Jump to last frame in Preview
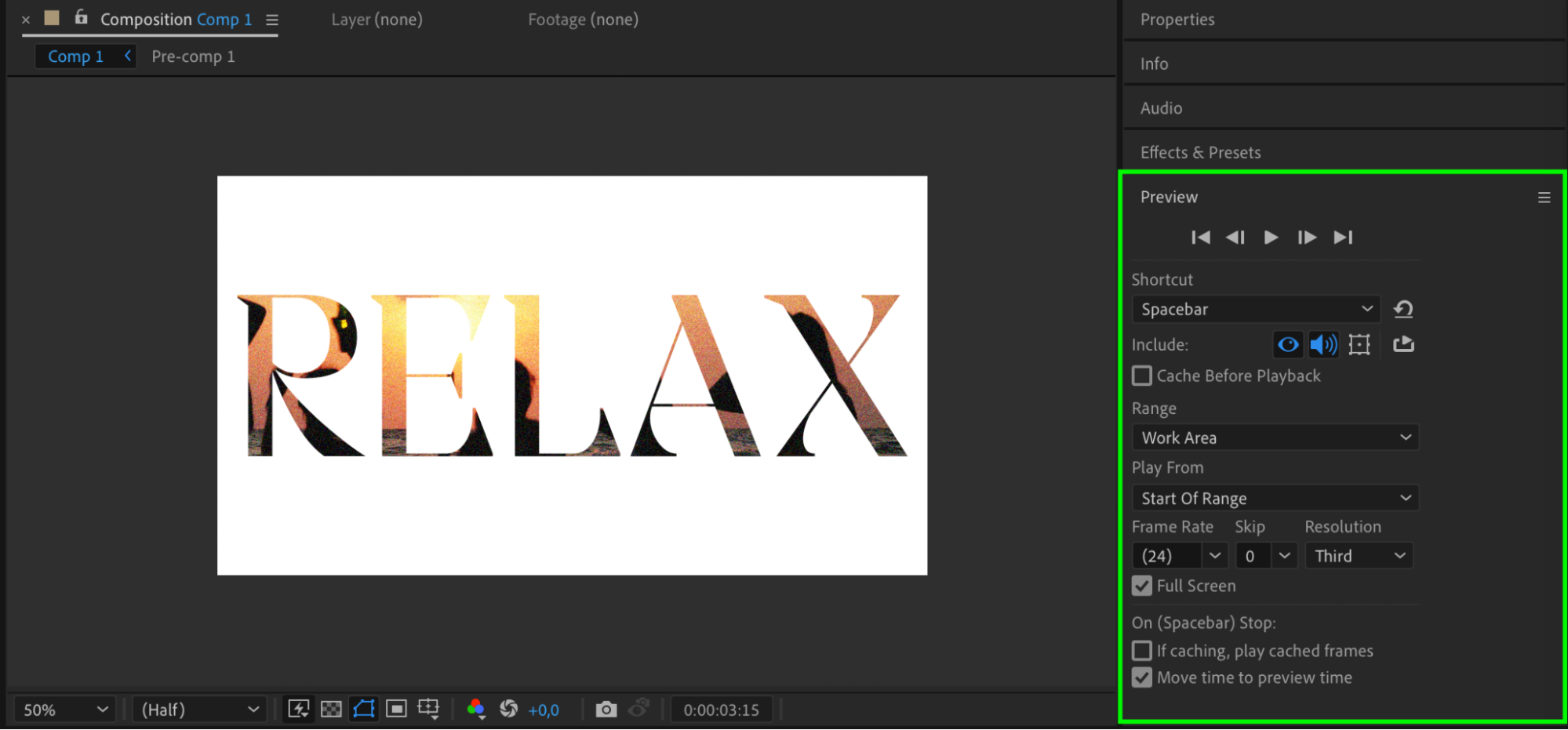1568x730 pixels. (1343, 238)
